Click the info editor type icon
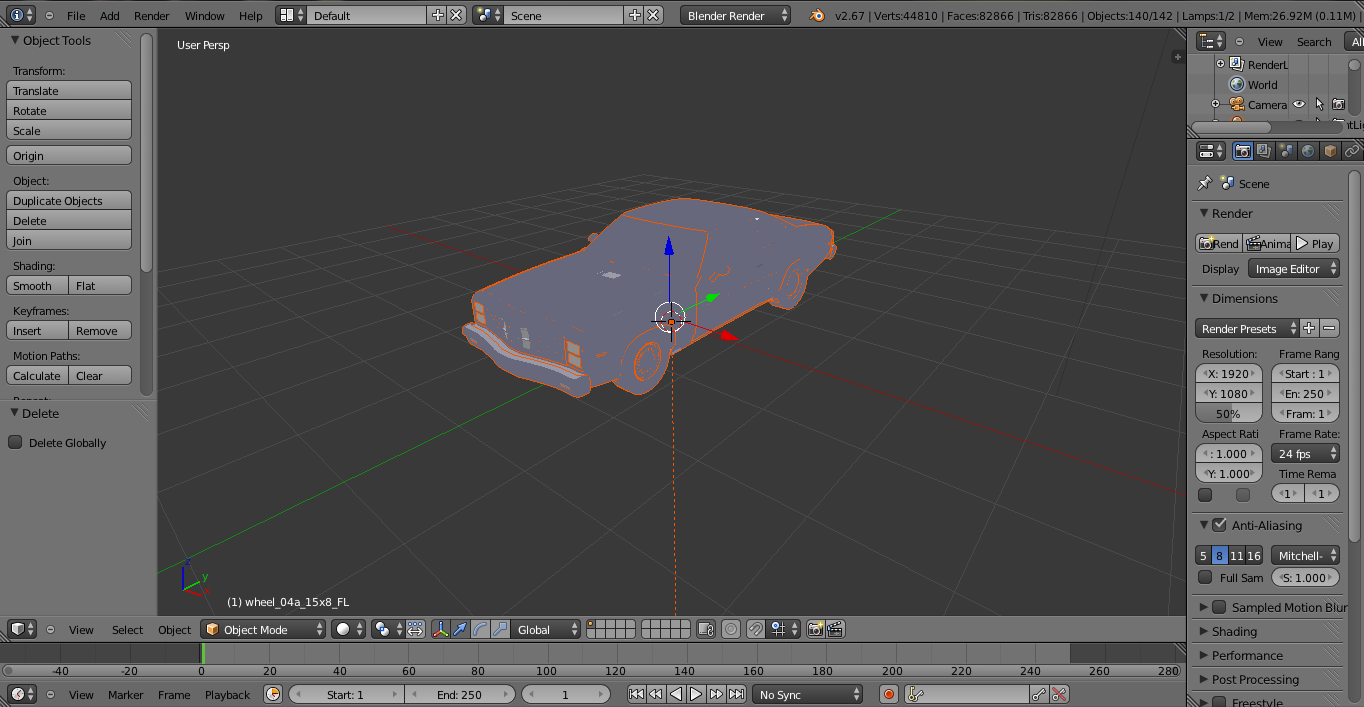Viewport: 1364px width, 707px height. point(22,15)
